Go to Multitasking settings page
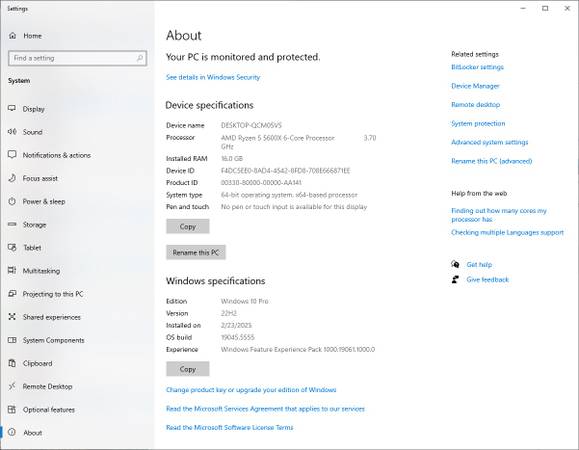579x450 pixels. pos(41,271)
